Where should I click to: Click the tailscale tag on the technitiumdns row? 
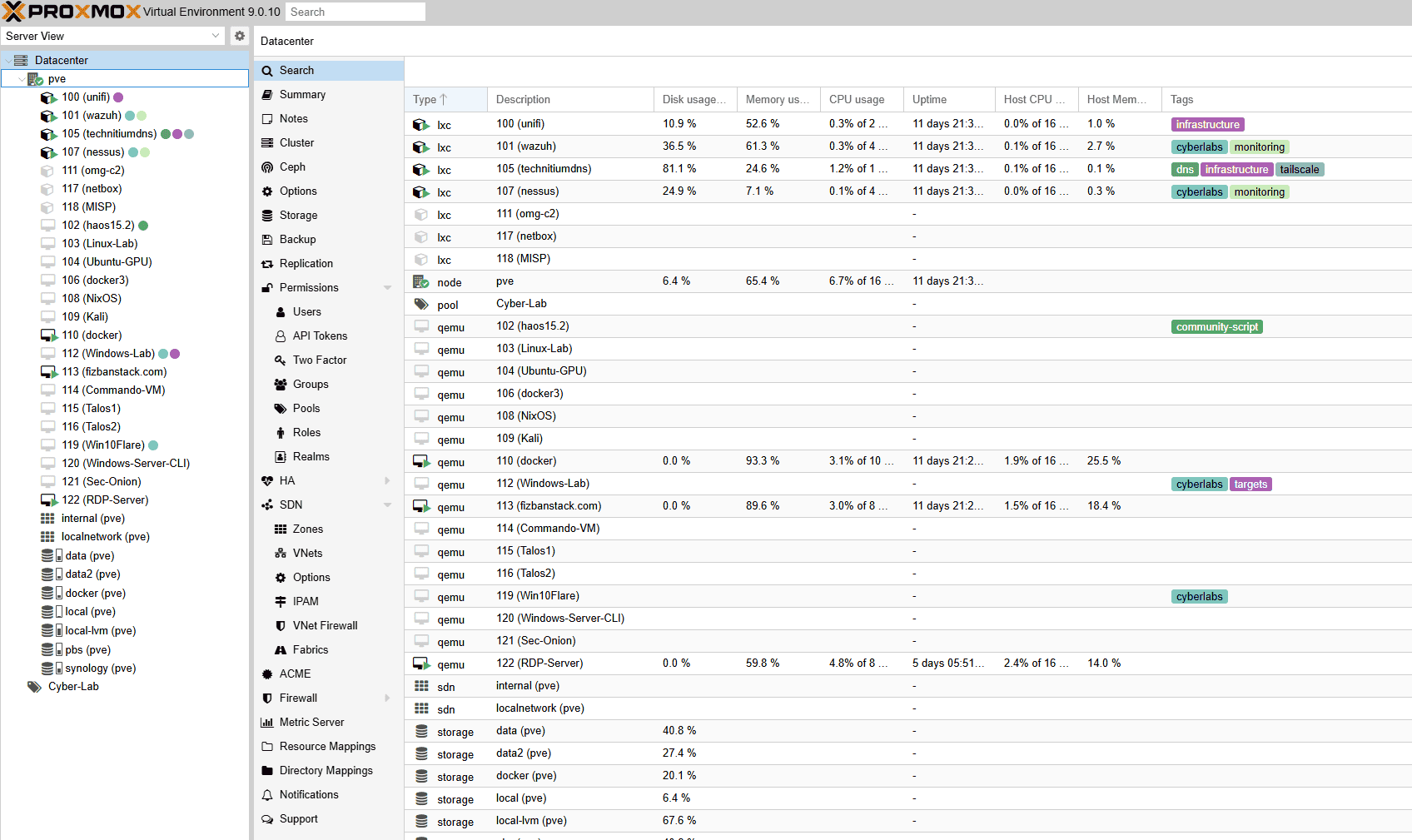(x=1299, y=170)
